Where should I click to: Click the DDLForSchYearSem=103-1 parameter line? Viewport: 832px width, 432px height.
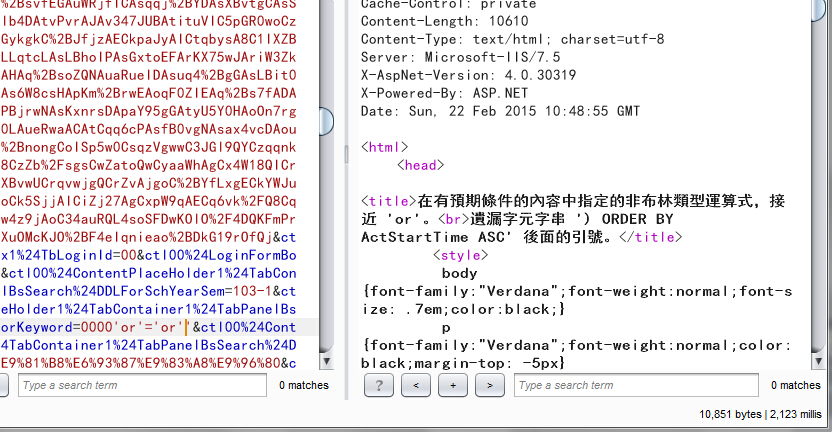coord(149,291)
